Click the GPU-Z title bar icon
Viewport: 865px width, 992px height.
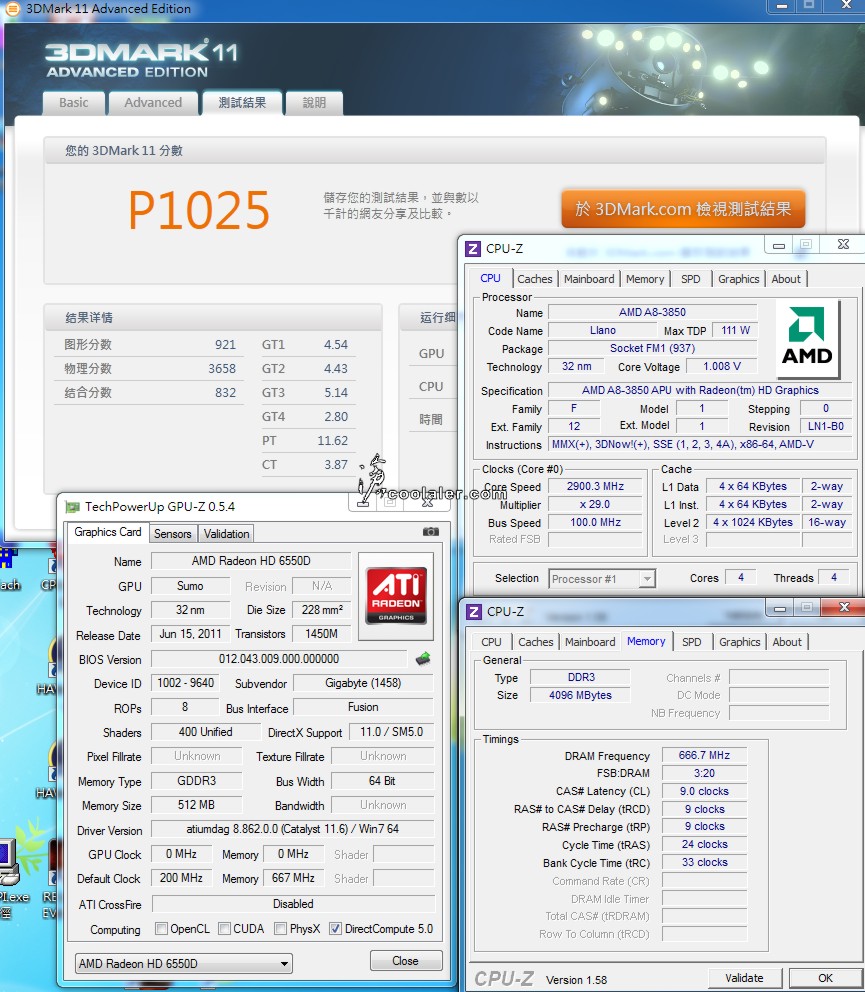(73, 507)
